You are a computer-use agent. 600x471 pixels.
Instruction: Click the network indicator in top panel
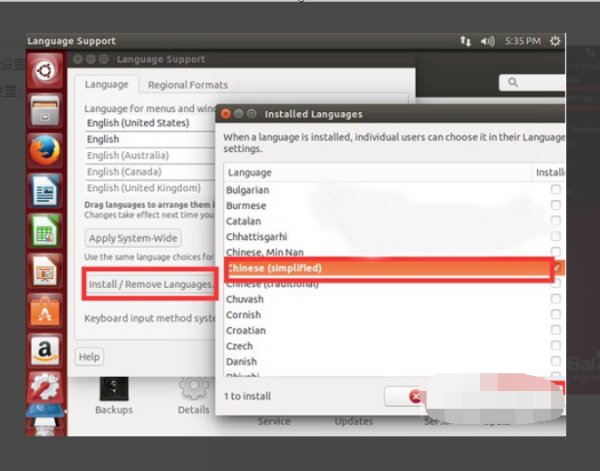(x=465, y=41)
